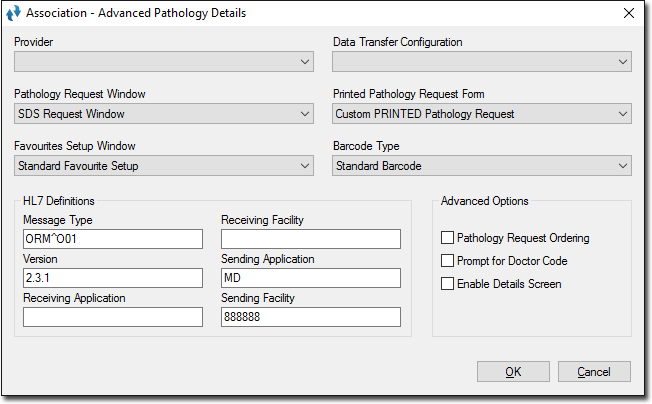The height and width of the screenshot is (404, 652).
Task: Toggle Enable Details Screen checkbox
Action: pyautogui.click(x=447, y=284)
